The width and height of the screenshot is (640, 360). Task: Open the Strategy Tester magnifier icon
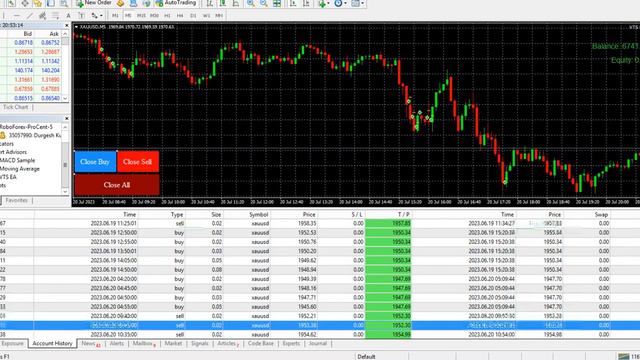click(64, 3)
